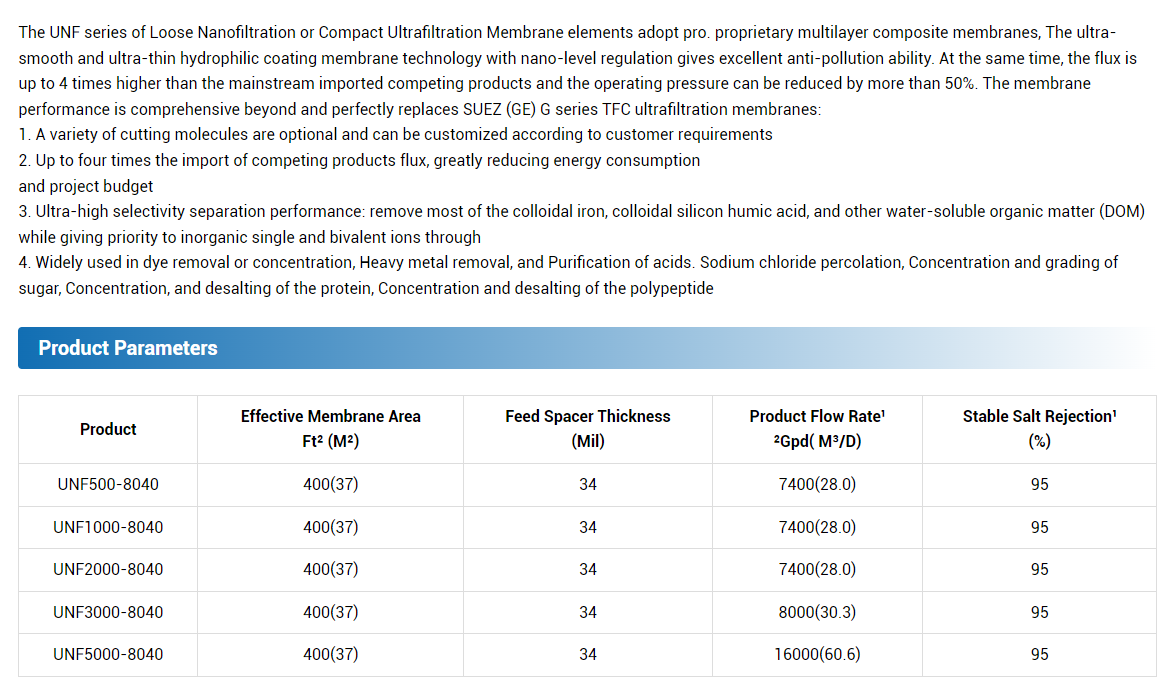Viewport: 1176px width, 692px height.
Task: Click the Product column header
Action: (x=108, y=430)
